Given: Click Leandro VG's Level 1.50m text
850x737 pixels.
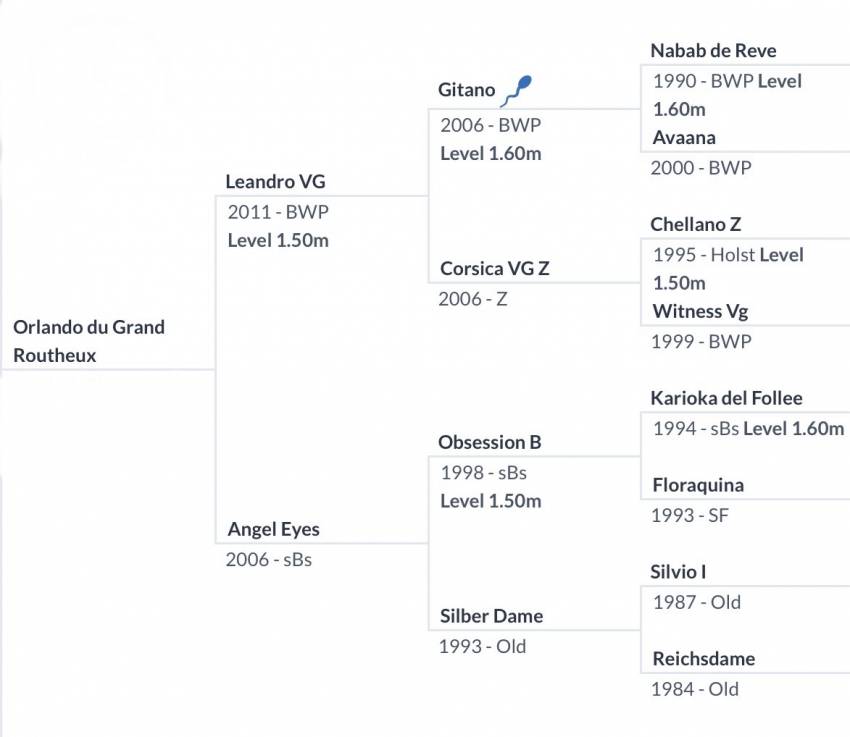Looking at the screenshot, I should [278, 240].
